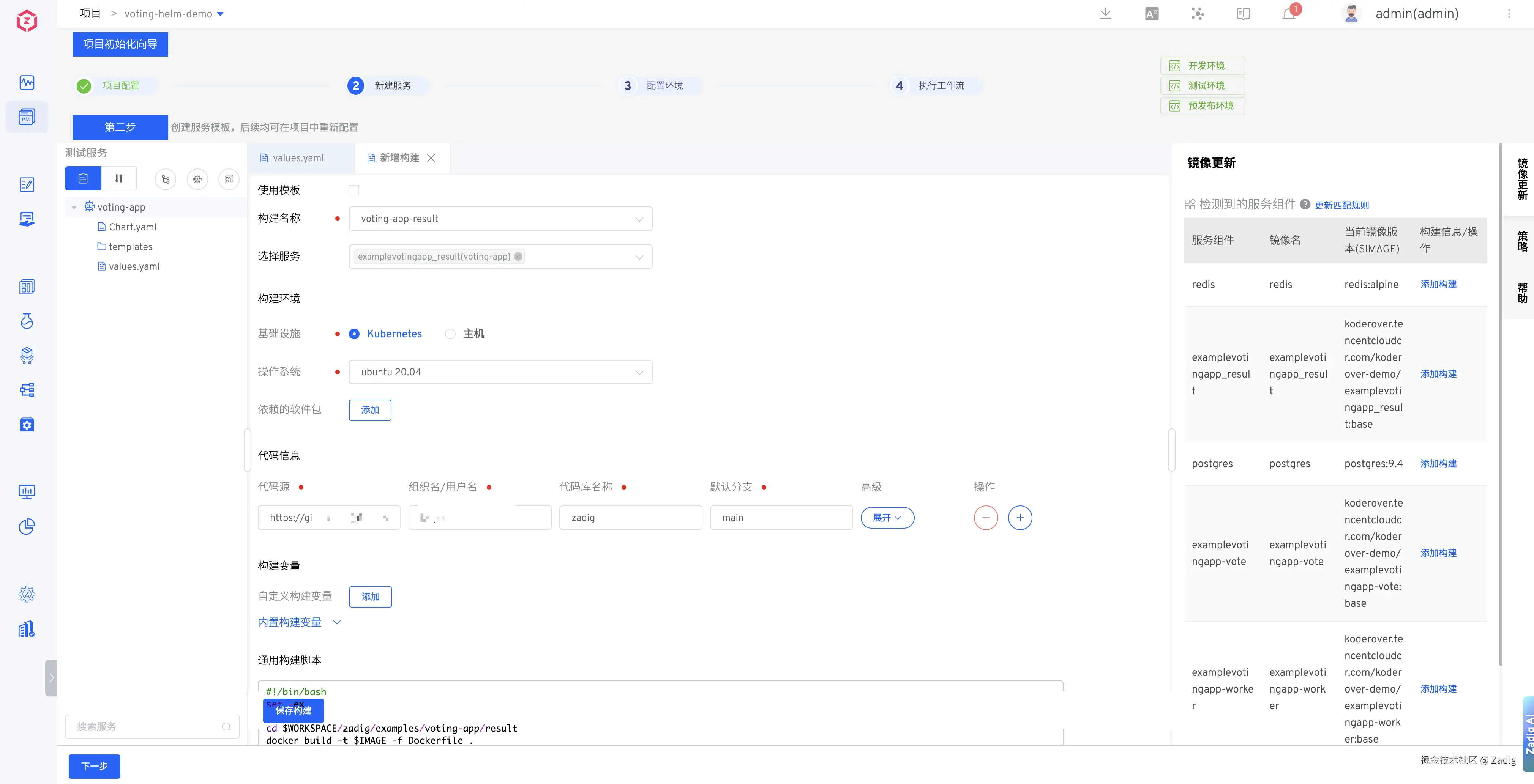
Task: Open the pencil-and-list icon in the sidebar
Action: point(27,184)
